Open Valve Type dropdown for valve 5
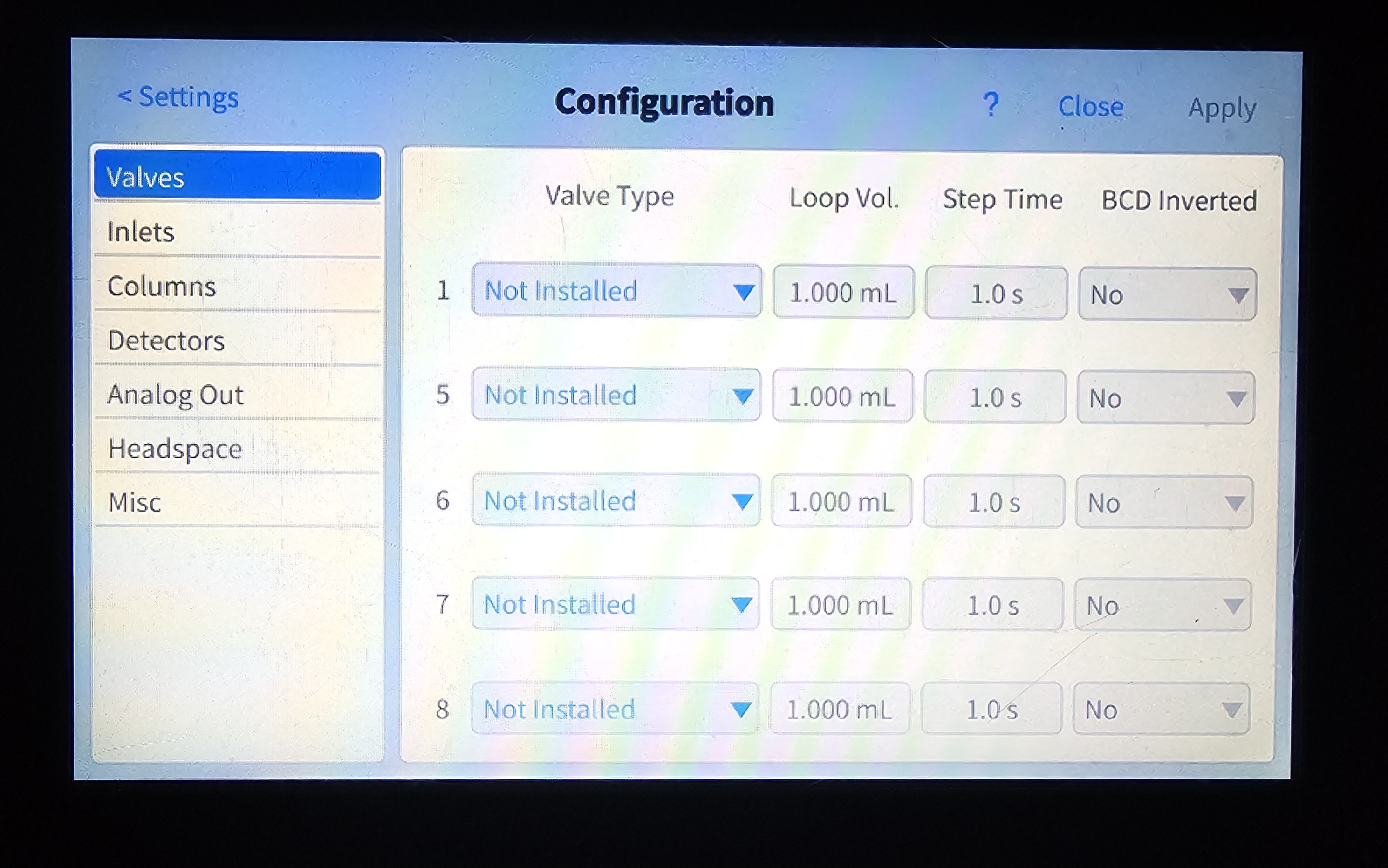This screenshot has width=1388, height=868. [616, 395]
